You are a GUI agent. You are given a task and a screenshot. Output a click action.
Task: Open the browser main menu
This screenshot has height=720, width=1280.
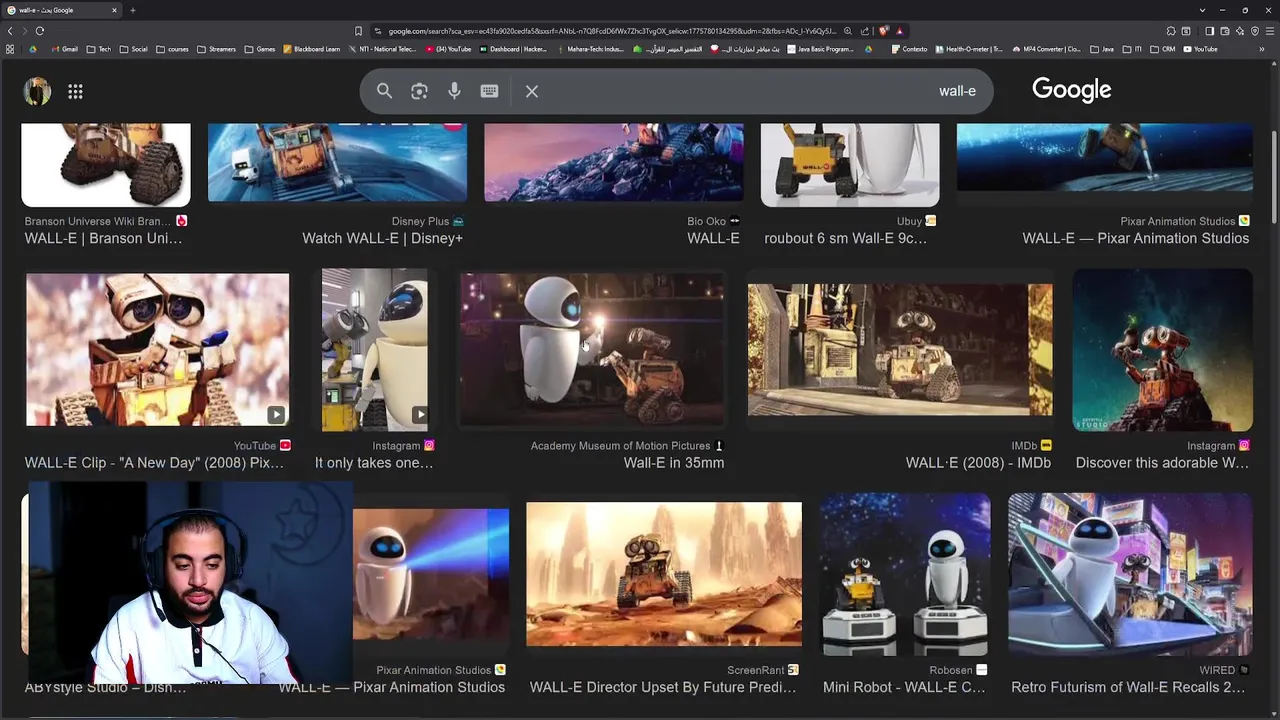pyautogui.click(x=1270, y=31)
